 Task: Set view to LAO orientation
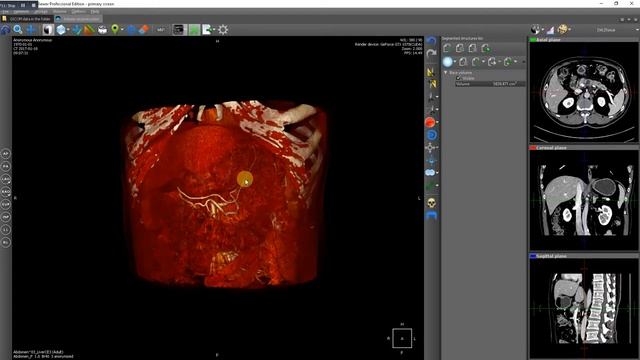(x=6, y=179)
